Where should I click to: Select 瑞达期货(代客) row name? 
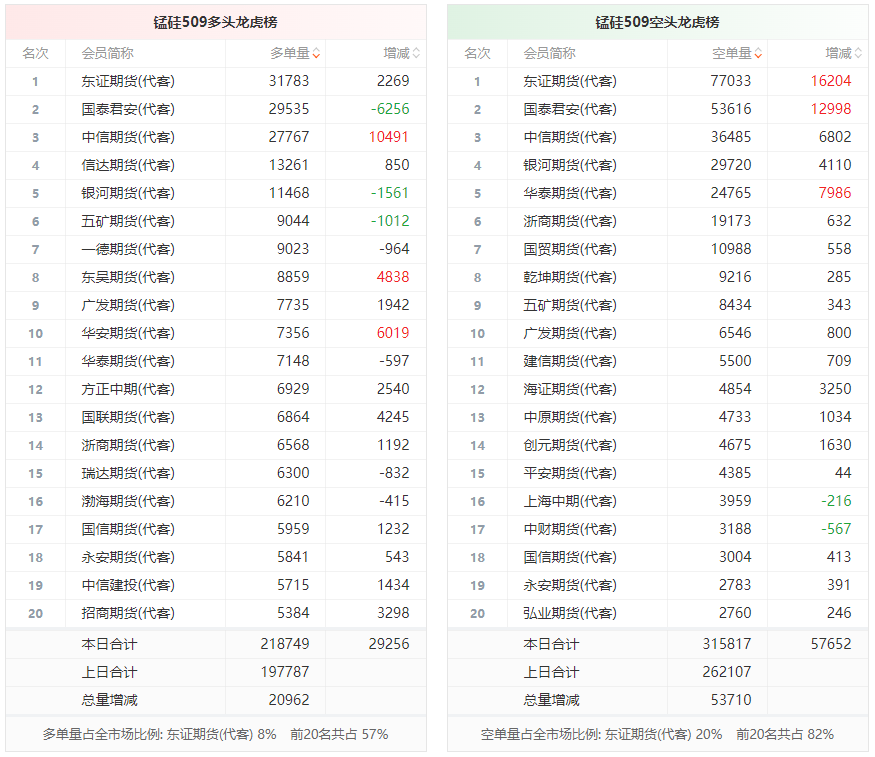coord(128,473)
